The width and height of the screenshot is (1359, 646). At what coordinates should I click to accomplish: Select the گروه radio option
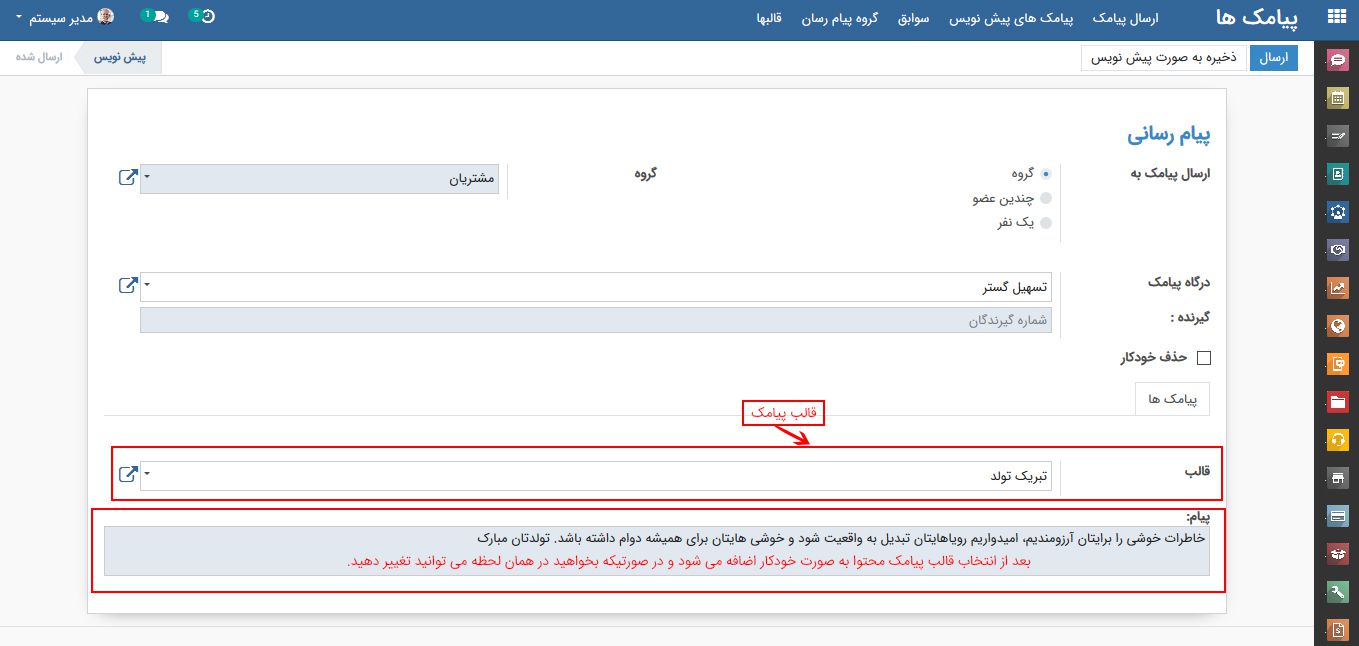coord(1046,173)
